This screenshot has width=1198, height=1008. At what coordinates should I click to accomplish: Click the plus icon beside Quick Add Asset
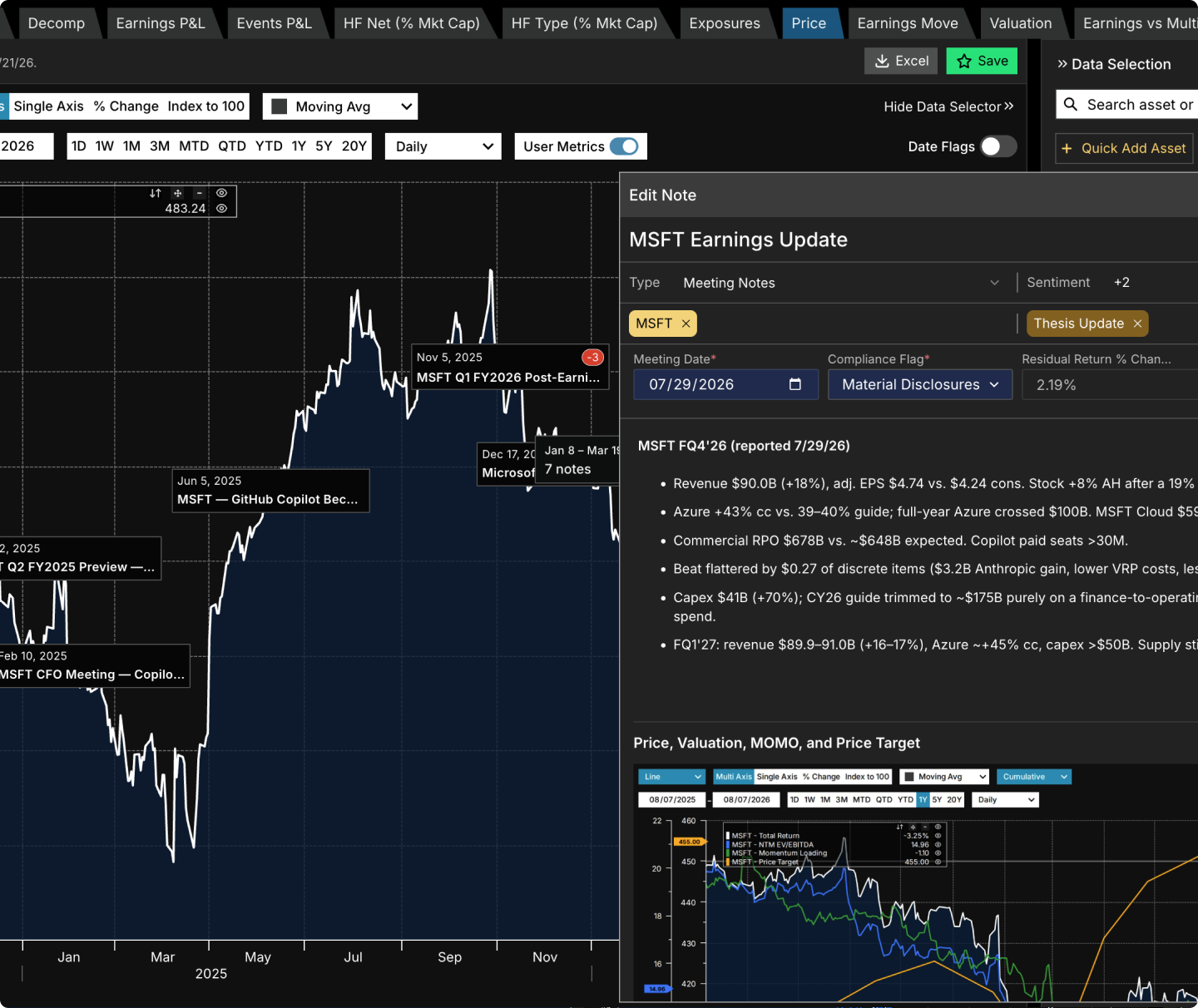pos(1067,149)
